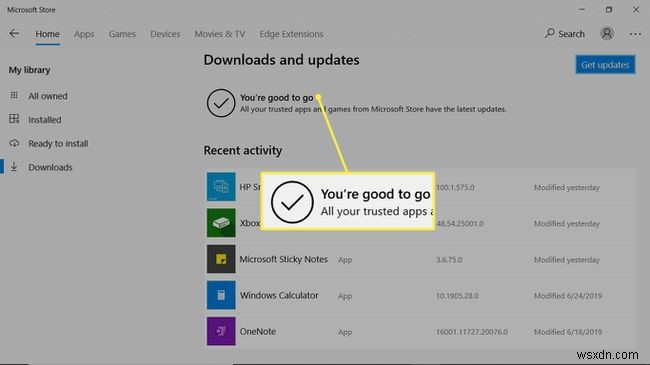Click OneNote version 16001.11727.20076.0
Viewport: 650px width, 365px height.
tap(472, 332)
